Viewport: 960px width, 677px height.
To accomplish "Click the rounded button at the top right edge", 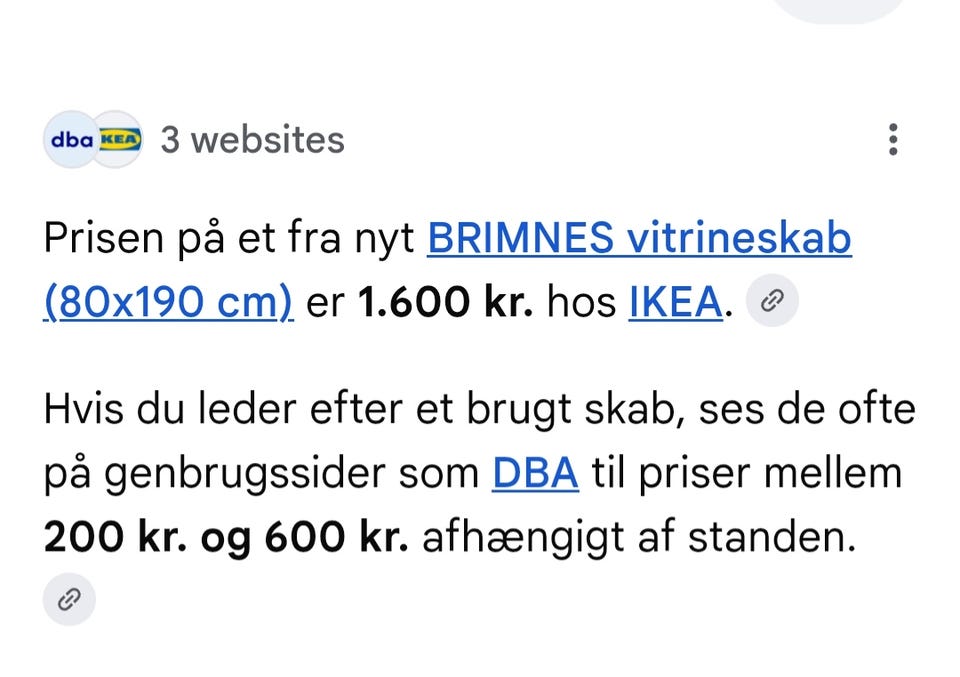I will [838, 9].
